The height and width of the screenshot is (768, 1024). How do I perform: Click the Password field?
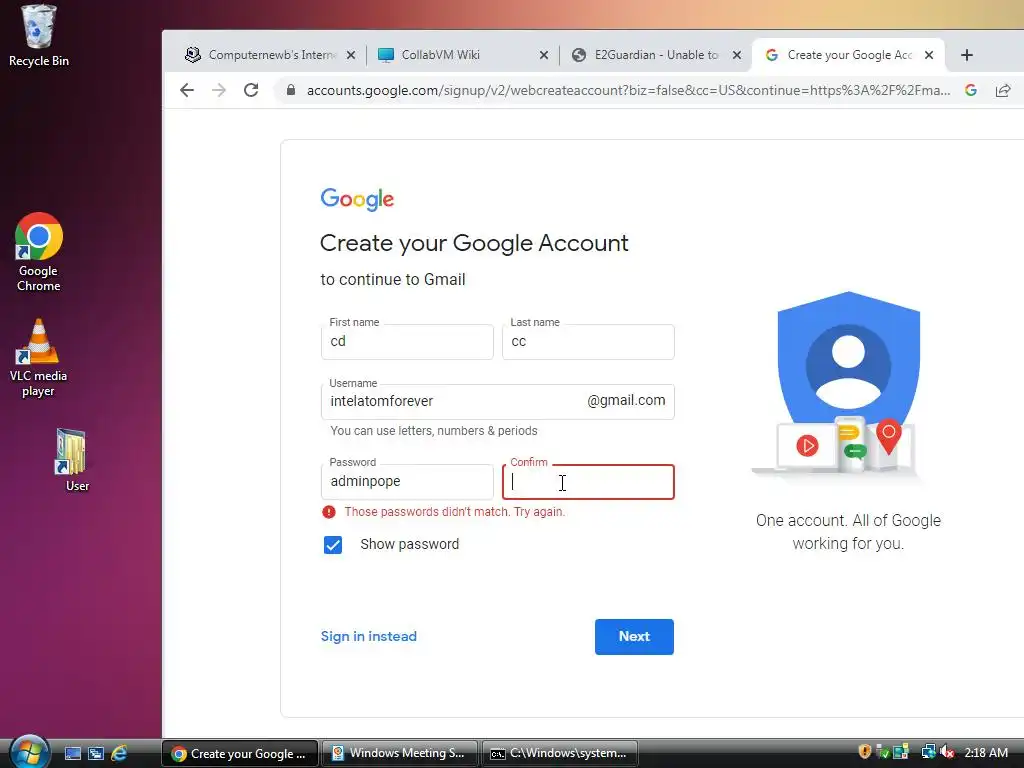point(407,482)
